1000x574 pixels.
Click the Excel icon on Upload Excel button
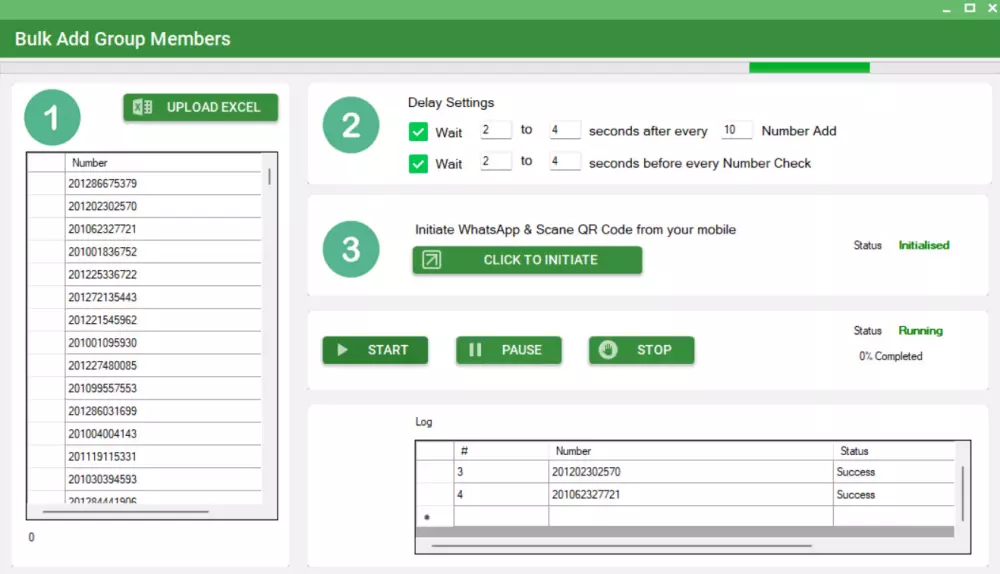142,107
